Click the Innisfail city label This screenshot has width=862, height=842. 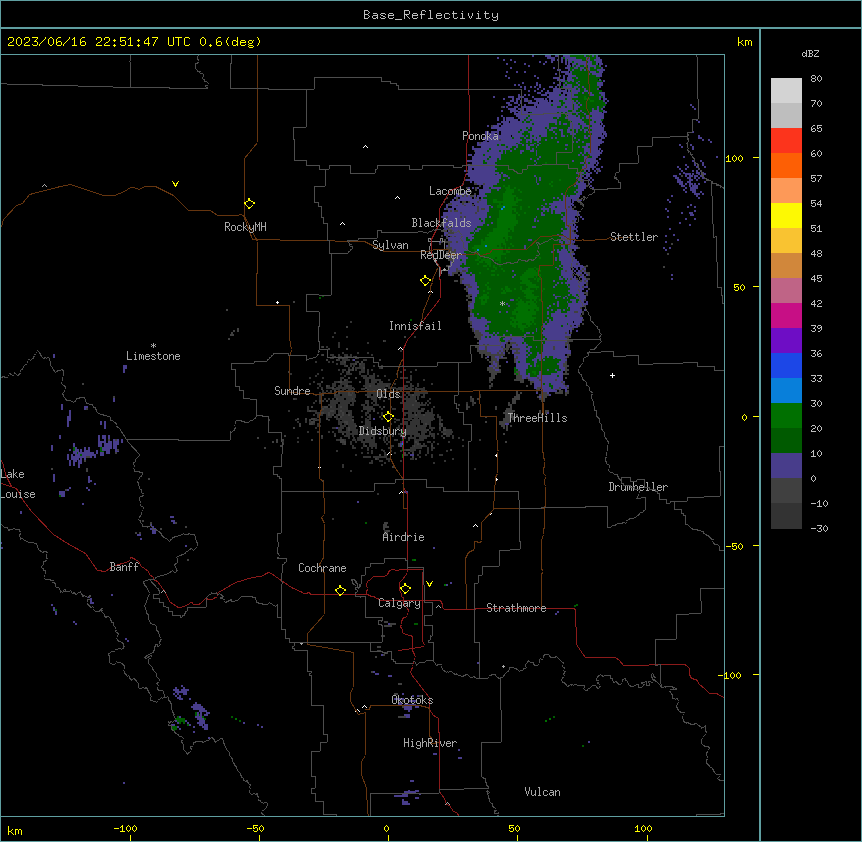click(415, 326)
